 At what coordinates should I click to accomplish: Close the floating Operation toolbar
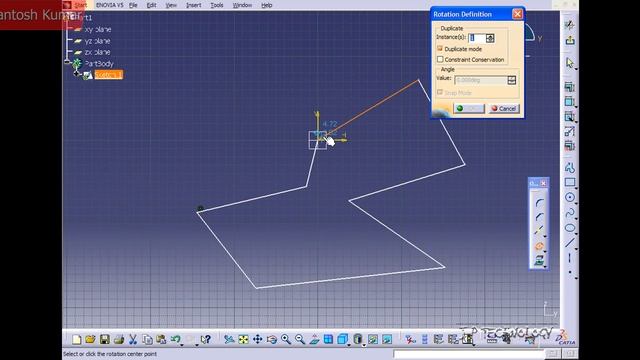543,183
